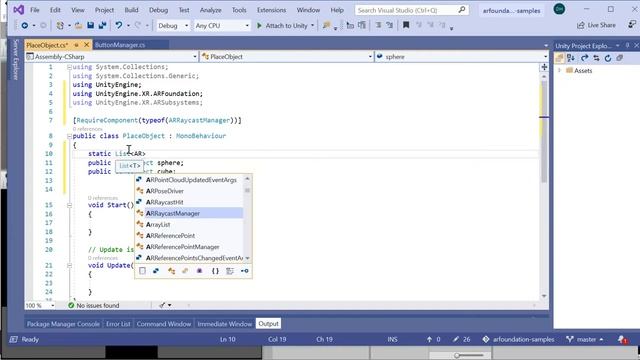The image size is (640, 360).
Task: Open the Debug menu
Action: tap(158, 10)
